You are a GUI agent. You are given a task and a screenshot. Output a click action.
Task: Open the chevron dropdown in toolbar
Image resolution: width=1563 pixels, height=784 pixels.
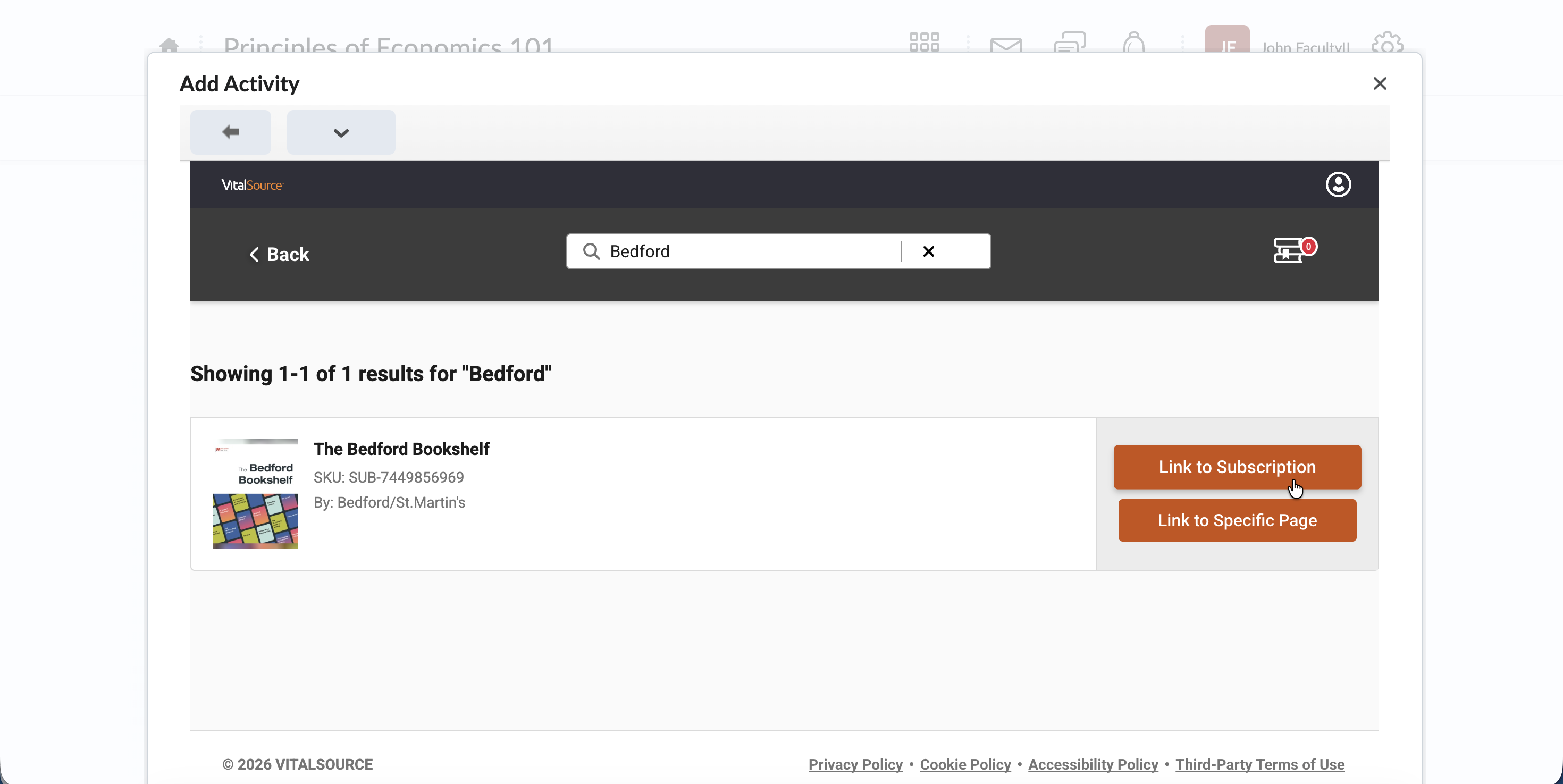pos(341,132)
